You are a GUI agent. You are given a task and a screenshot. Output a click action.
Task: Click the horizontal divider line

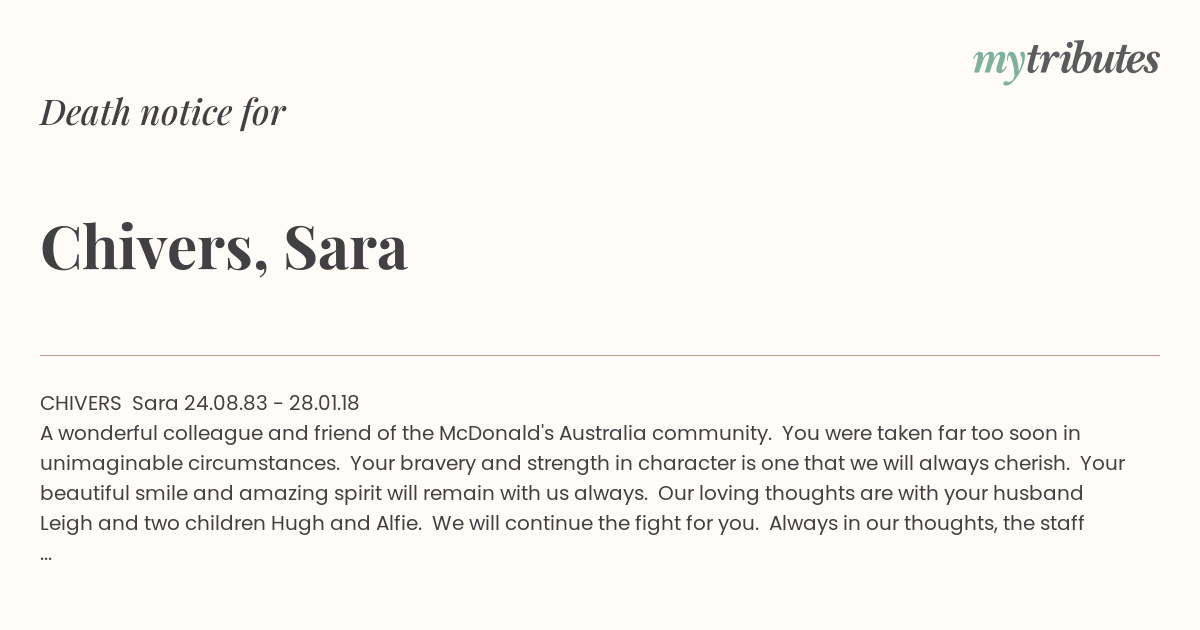(x=600, y=355)
